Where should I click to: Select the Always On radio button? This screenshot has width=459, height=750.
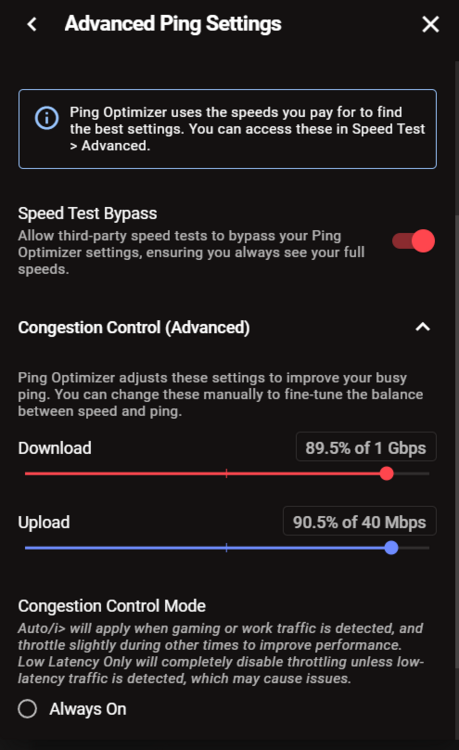pos(27,708)
